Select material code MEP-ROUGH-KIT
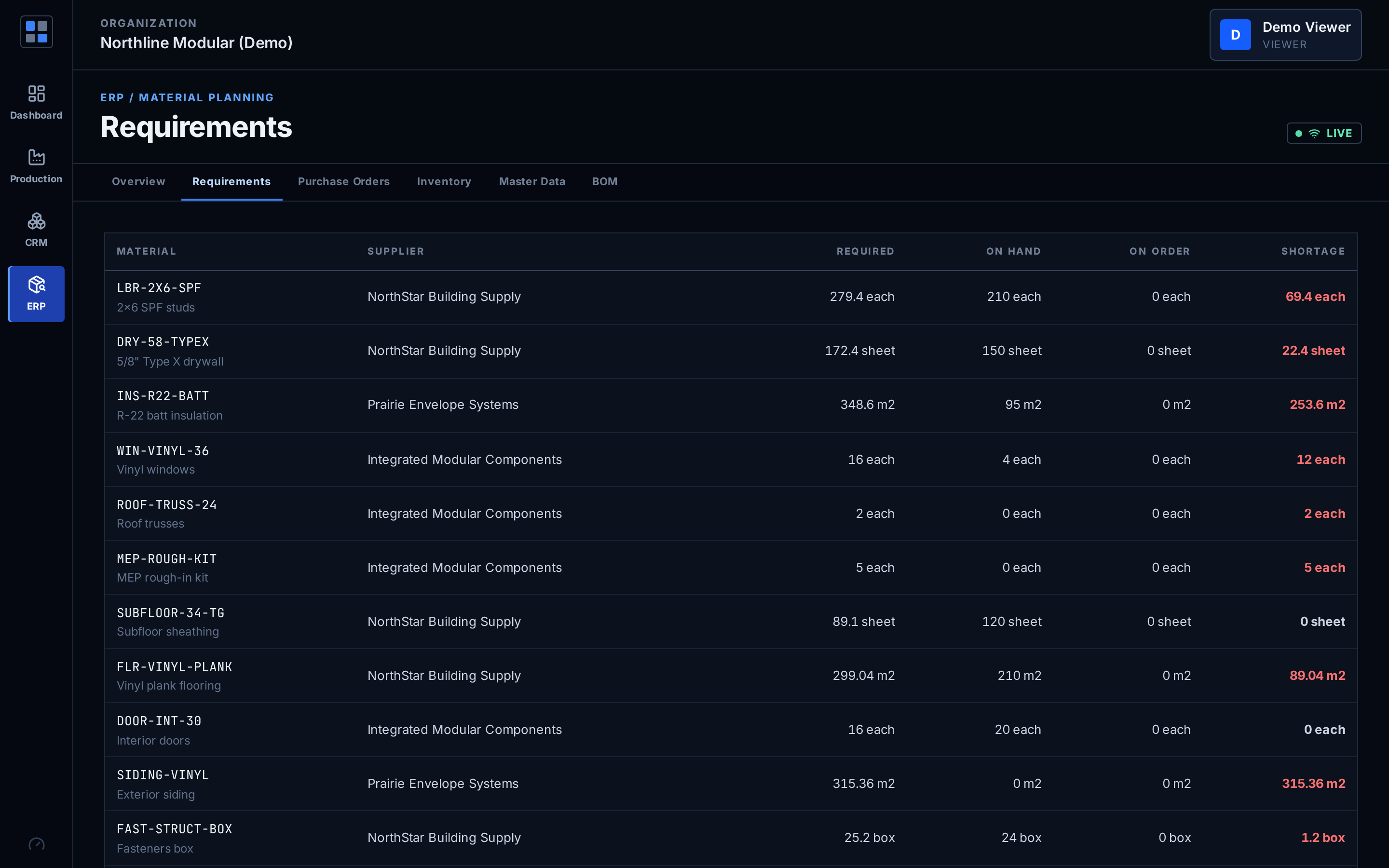This screenshot has width=1389, height=868. pyautogui.click(x=167, y=558)
